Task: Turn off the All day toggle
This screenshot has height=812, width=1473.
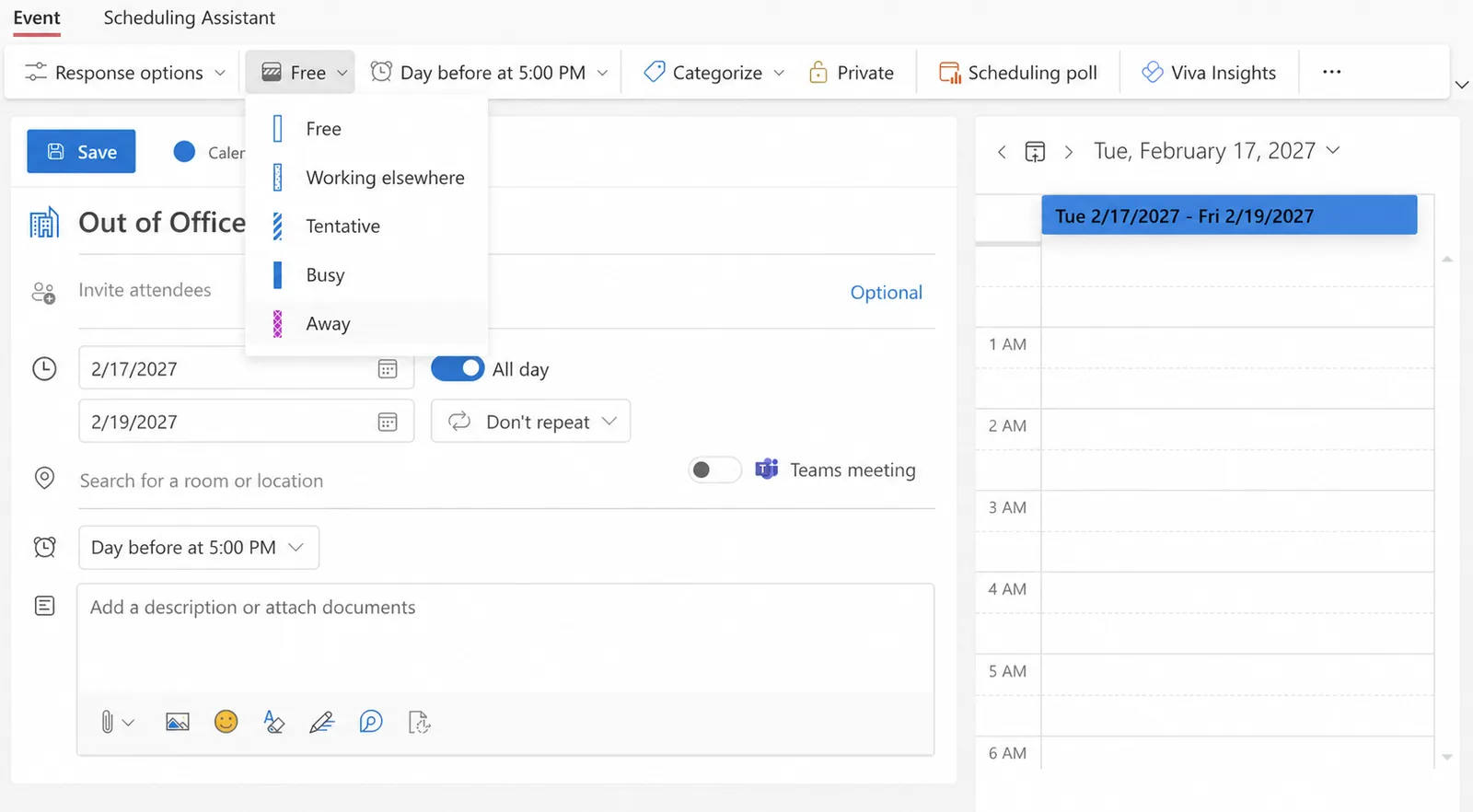Action: tap(458, 368)
